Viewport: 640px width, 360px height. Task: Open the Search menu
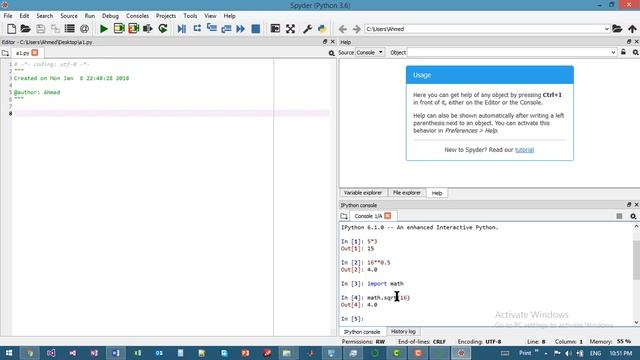tap(44, 16)
